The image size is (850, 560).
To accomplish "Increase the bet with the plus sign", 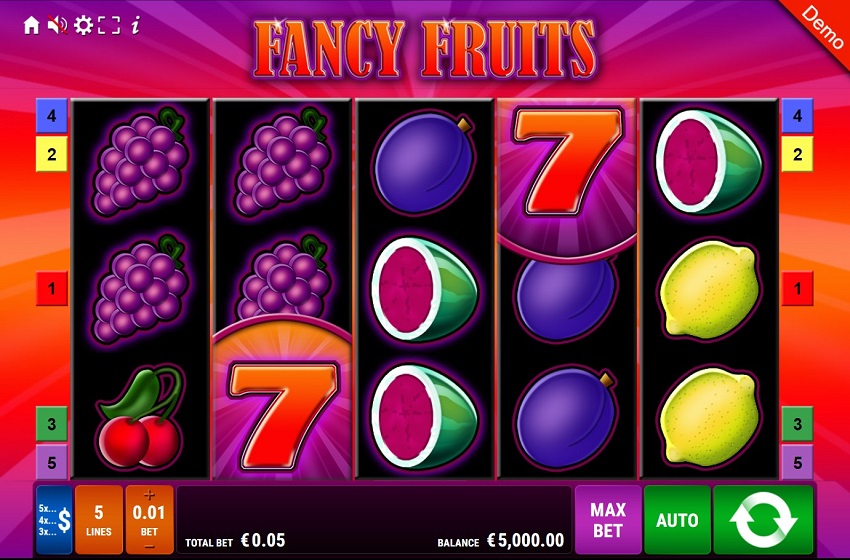I will click(x=149, y=494).
